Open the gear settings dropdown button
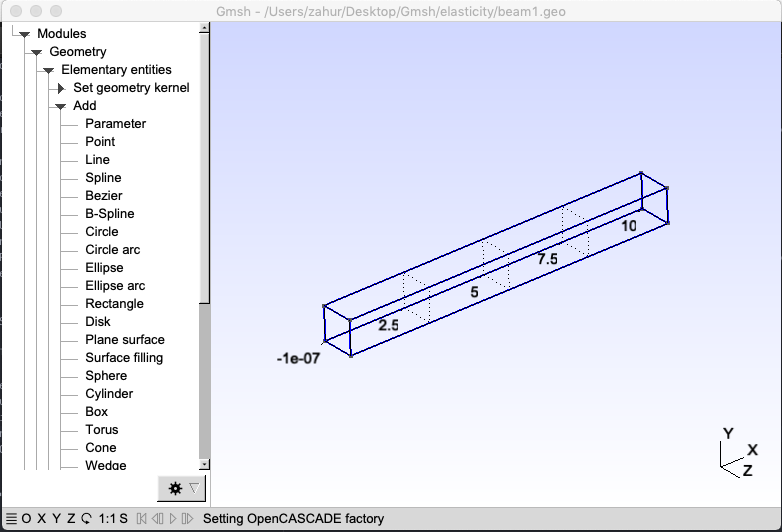 pyautogui.click(x=182, y=488)
